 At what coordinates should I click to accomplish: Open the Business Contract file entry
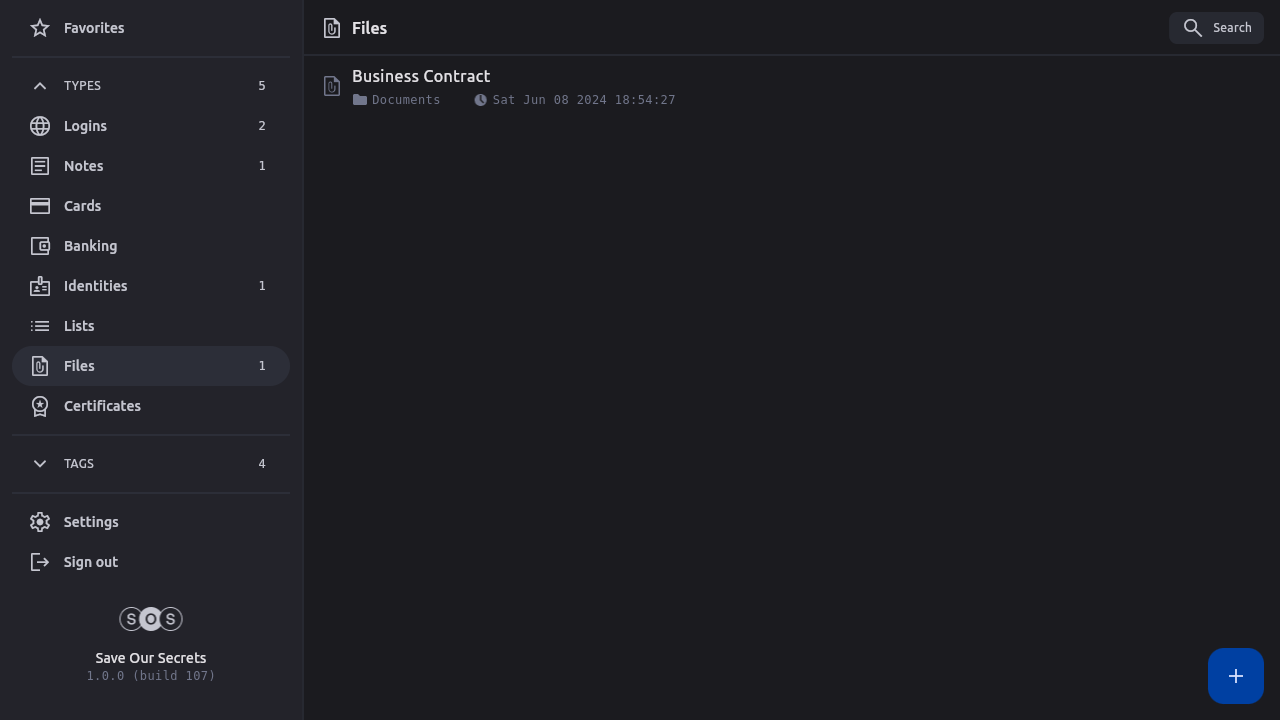click(x=421, y=77)
